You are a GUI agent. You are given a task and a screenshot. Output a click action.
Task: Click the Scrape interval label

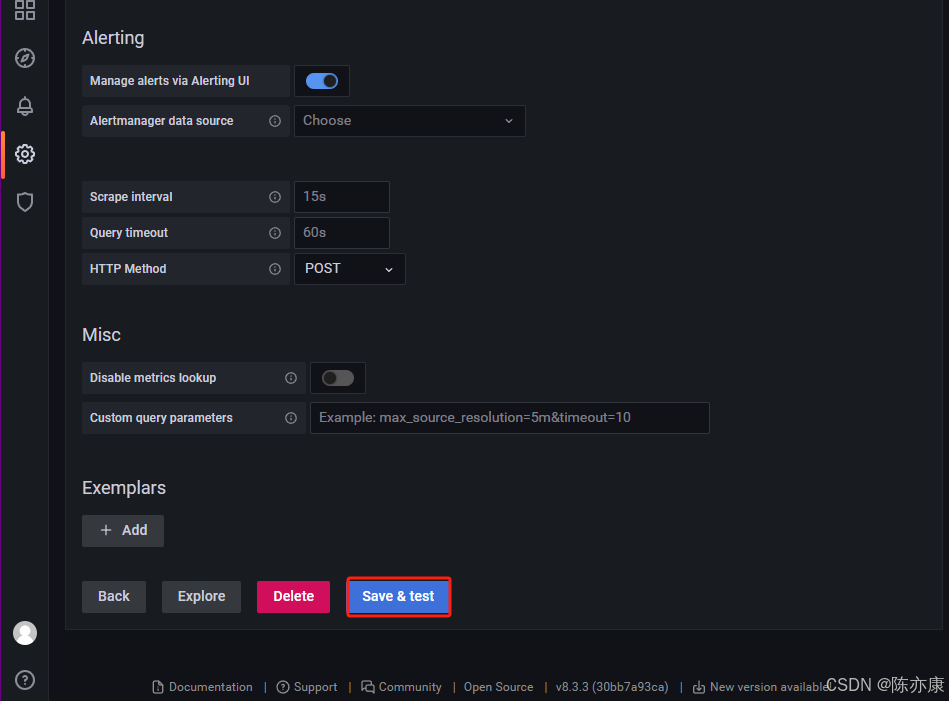click(x=131, y=197)
